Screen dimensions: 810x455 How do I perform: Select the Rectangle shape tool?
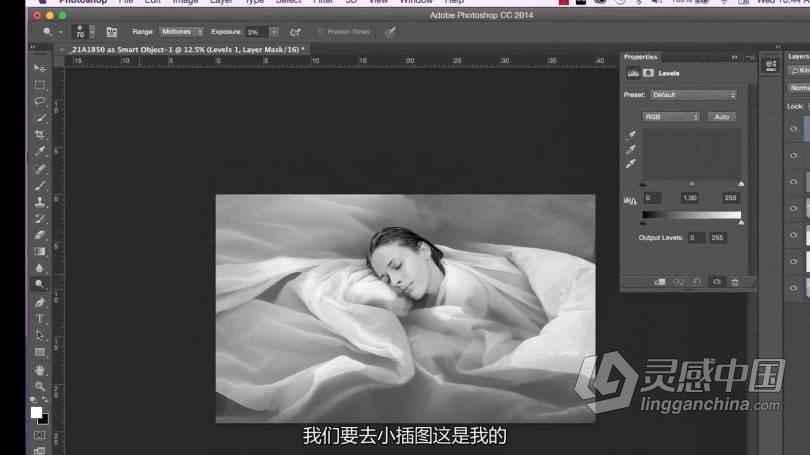(x=40, y=352)
